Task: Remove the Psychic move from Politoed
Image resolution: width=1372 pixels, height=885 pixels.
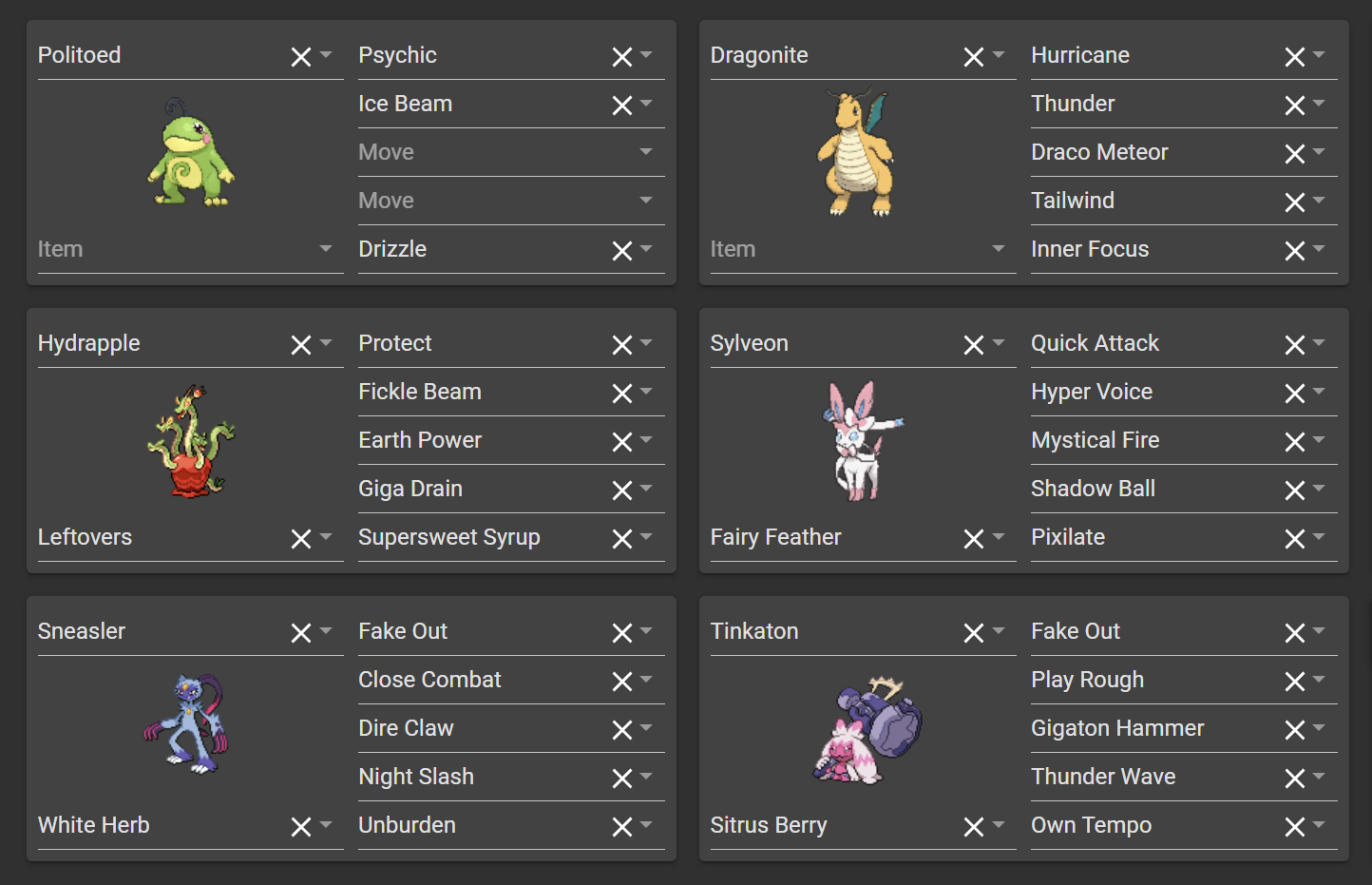Action: click(622, 57)
